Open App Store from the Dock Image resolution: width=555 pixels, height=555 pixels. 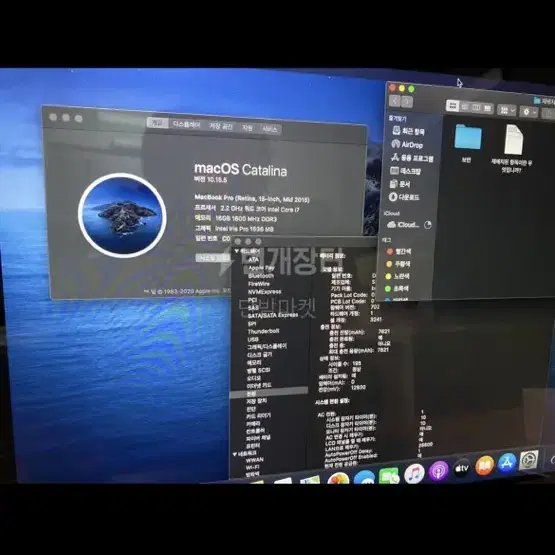(507, 463)
